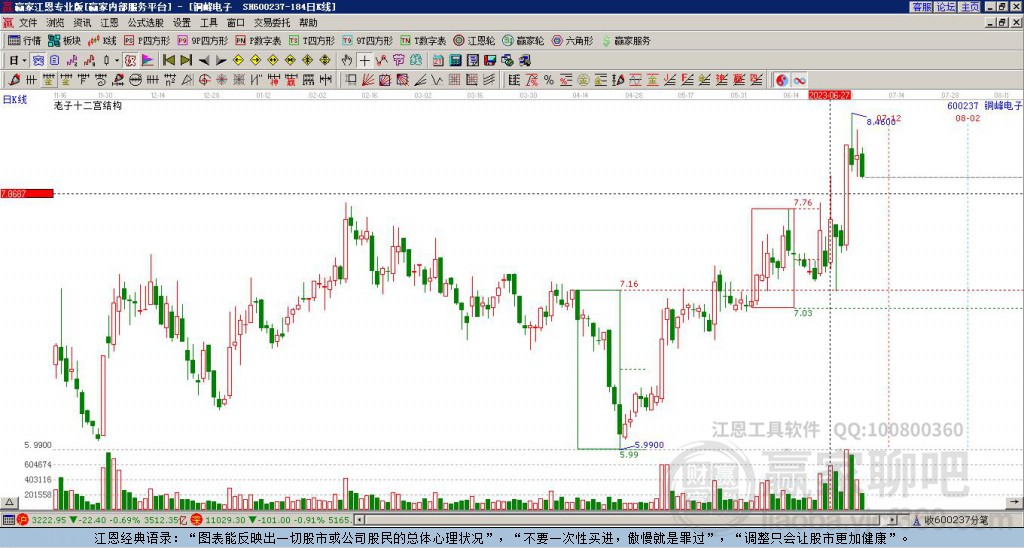This screenshot has width=1024, height=548.
Task: Open the 9P四方形 tool
Action: click(202, 40)
